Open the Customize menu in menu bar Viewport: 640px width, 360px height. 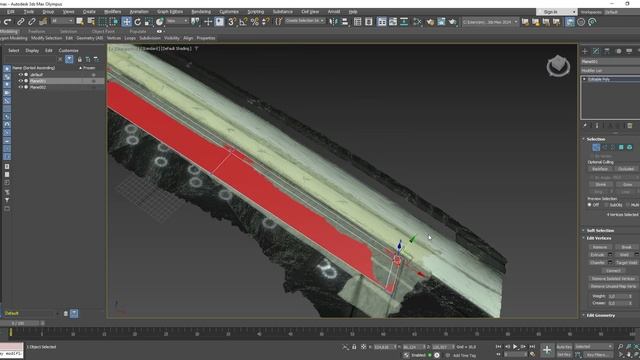[x=229, y=12]
